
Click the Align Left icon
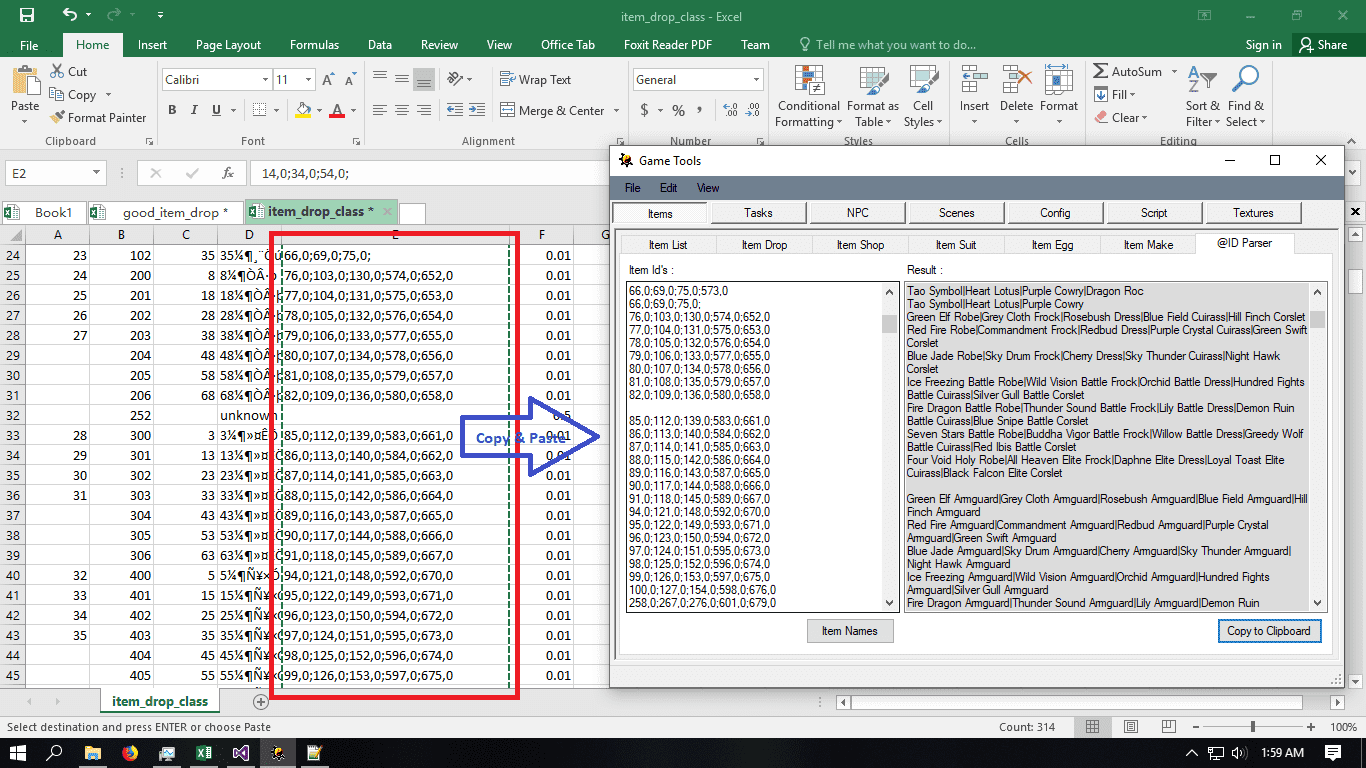[378, 111]
